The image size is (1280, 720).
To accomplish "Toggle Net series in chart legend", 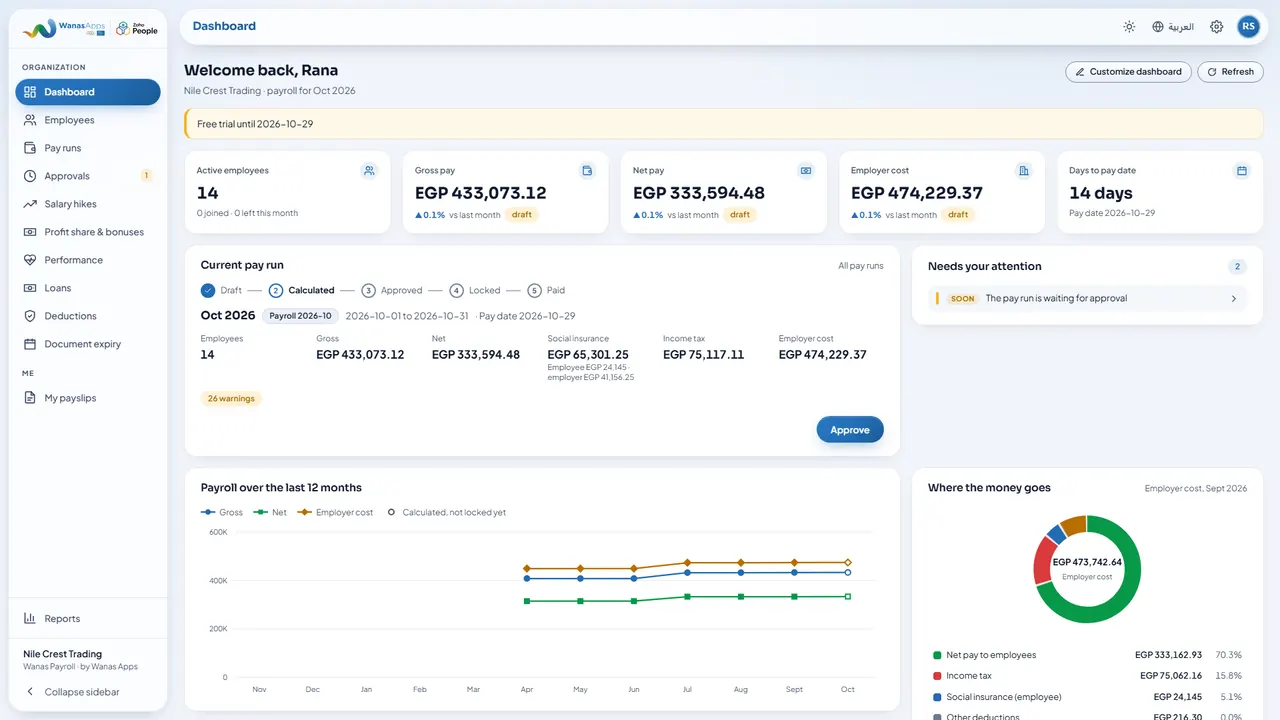I will [270, 513].
